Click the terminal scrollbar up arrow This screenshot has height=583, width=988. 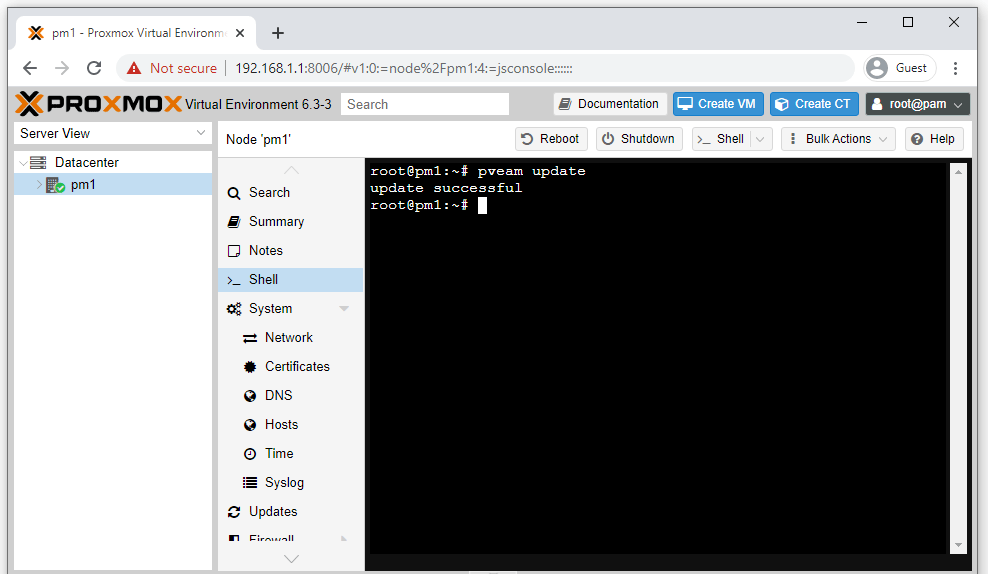[x=958, y=171]
